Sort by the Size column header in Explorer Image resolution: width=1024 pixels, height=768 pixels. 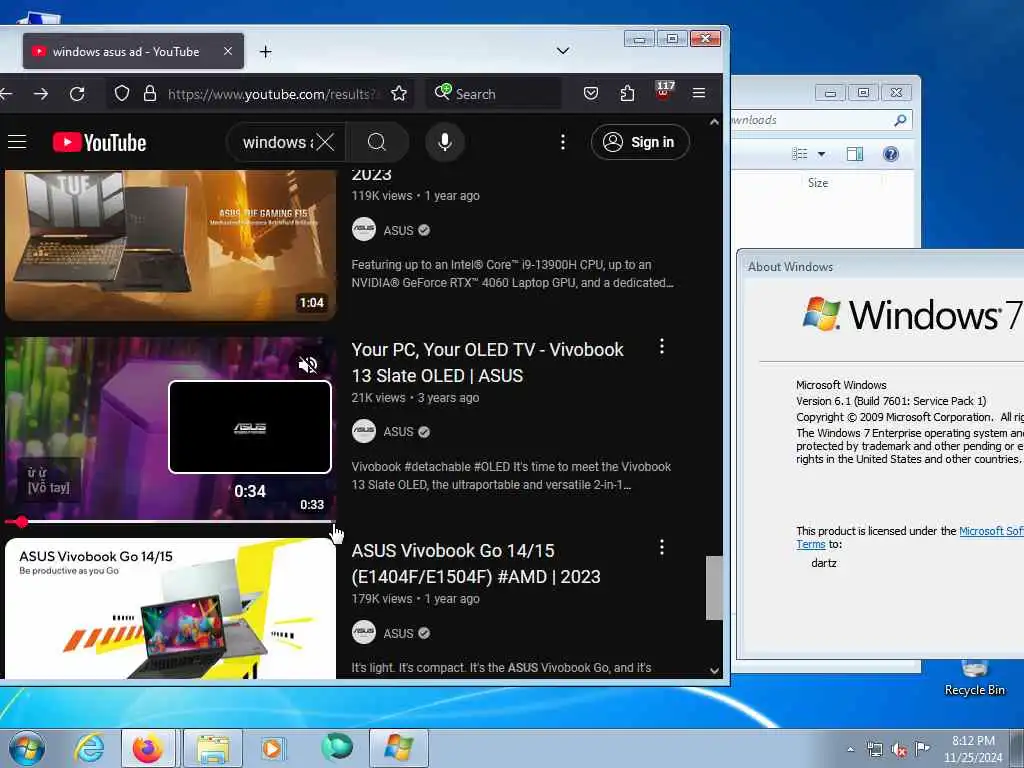coord(818,183)
